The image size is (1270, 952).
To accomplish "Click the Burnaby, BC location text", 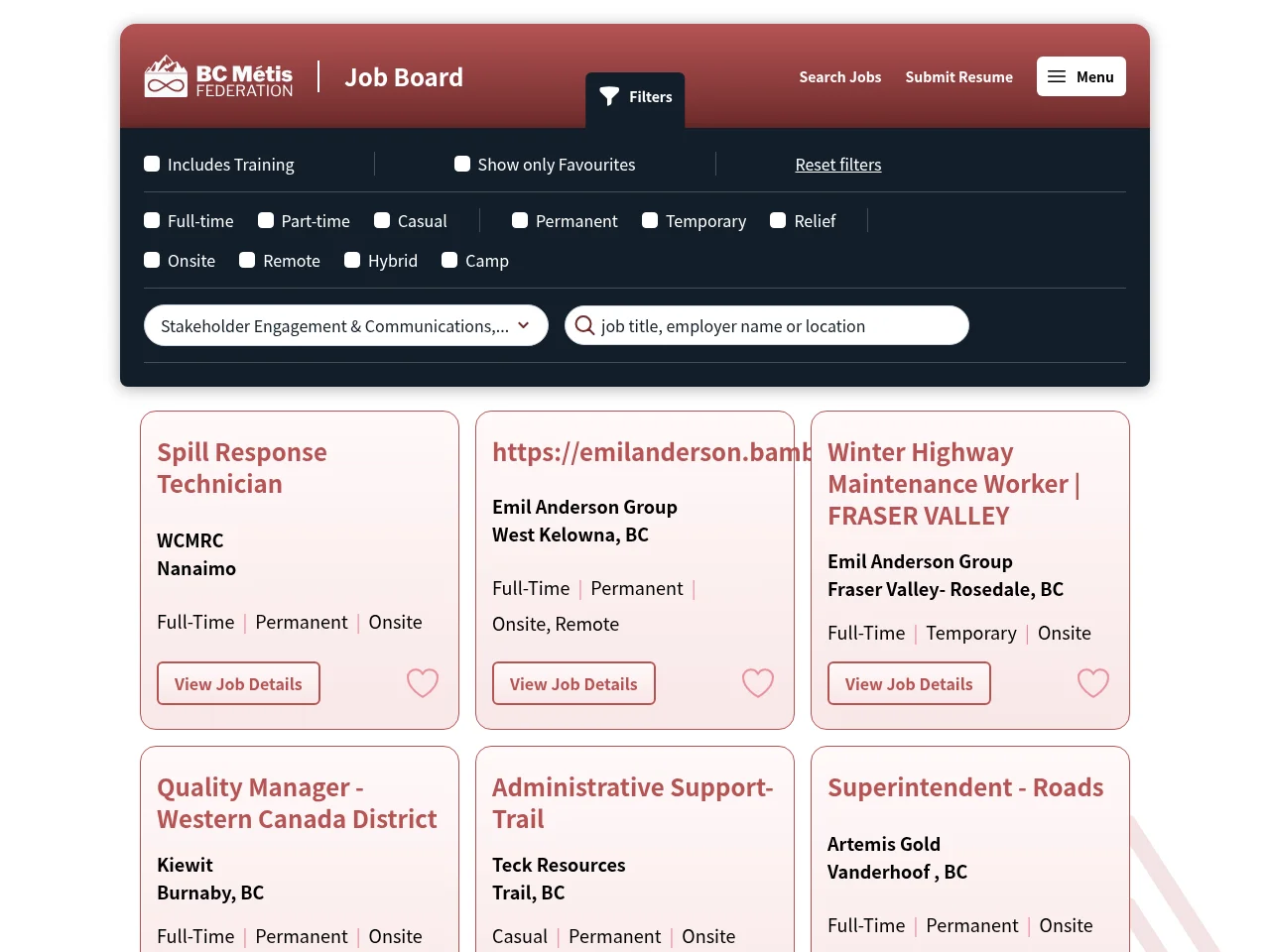I will (x=210, y=892).
